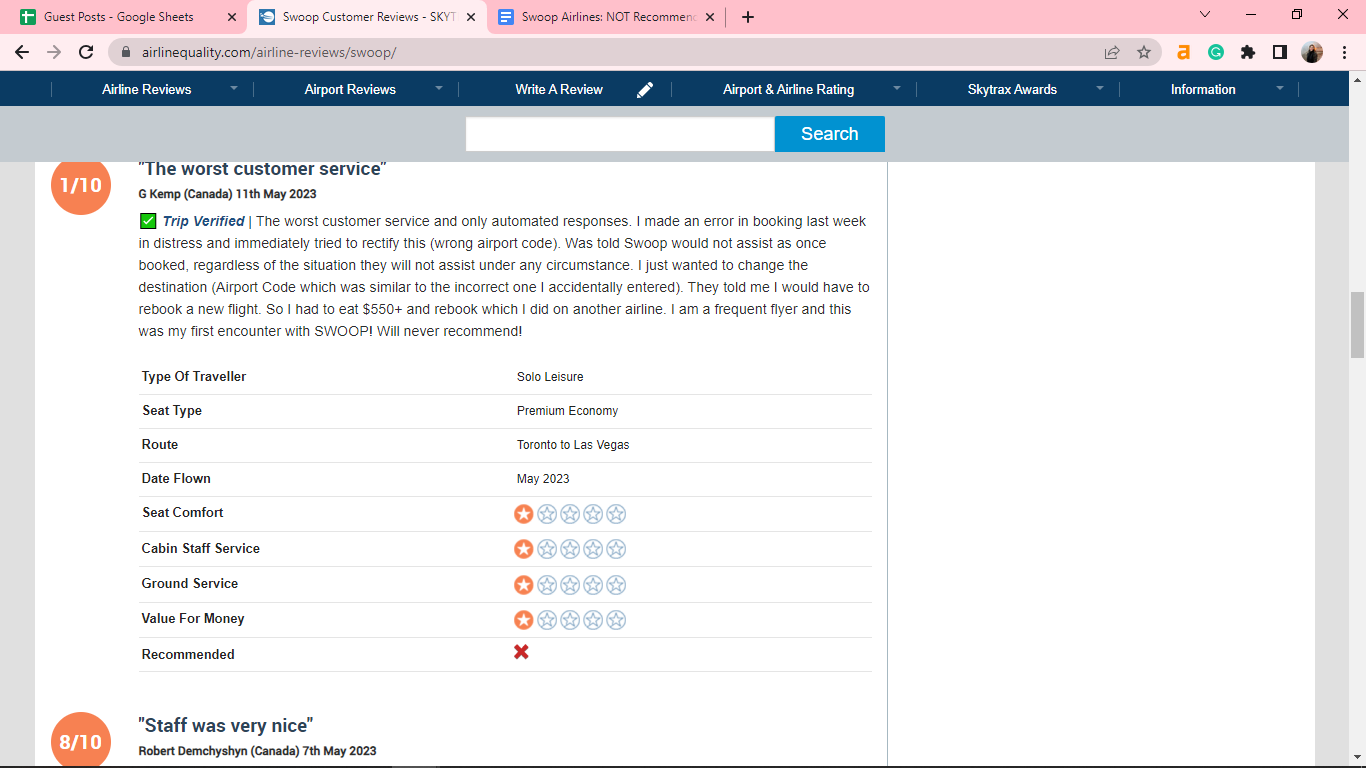Click "The worst customer service" review title
Viewport: 1366px width, 768px height.
coord(262,169)
